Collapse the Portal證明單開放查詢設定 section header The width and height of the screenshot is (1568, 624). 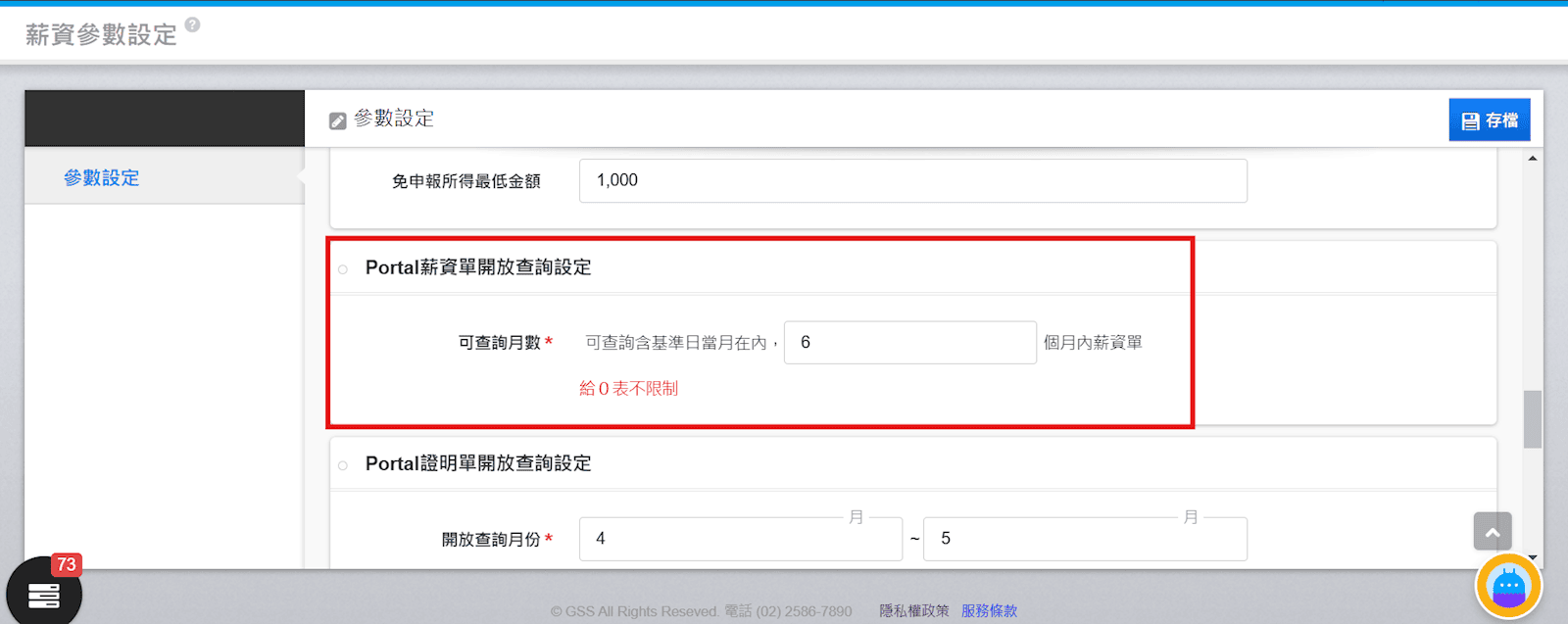(x=478, y=463)
